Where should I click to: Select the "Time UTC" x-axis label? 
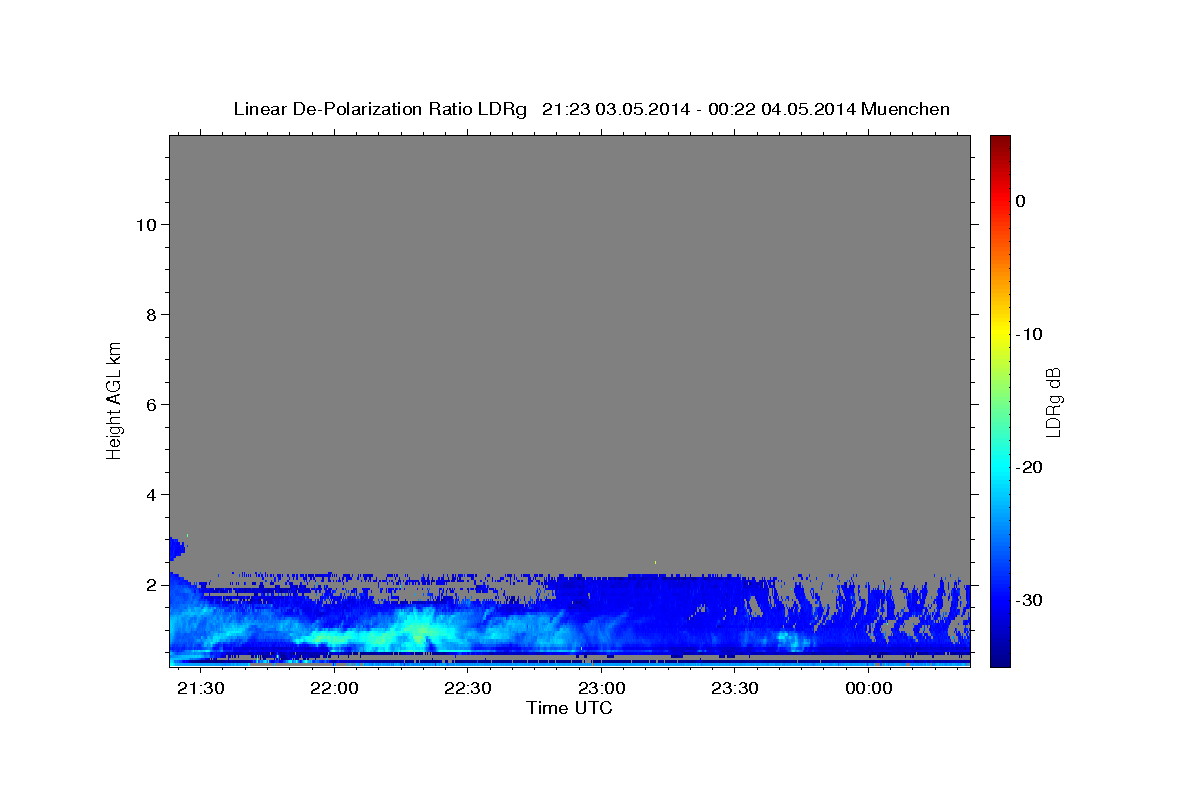[x=569, y=708]
